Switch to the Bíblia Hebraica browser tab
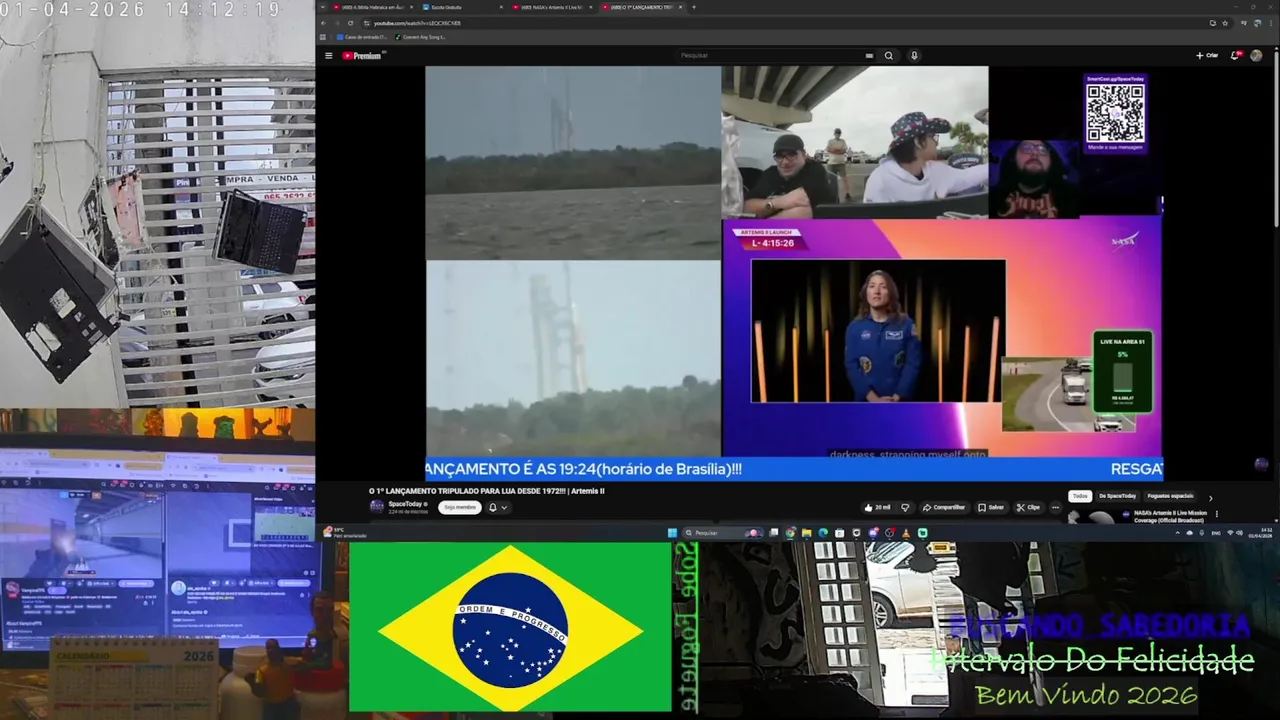The image size is (1280, 720). pos(373,7)
